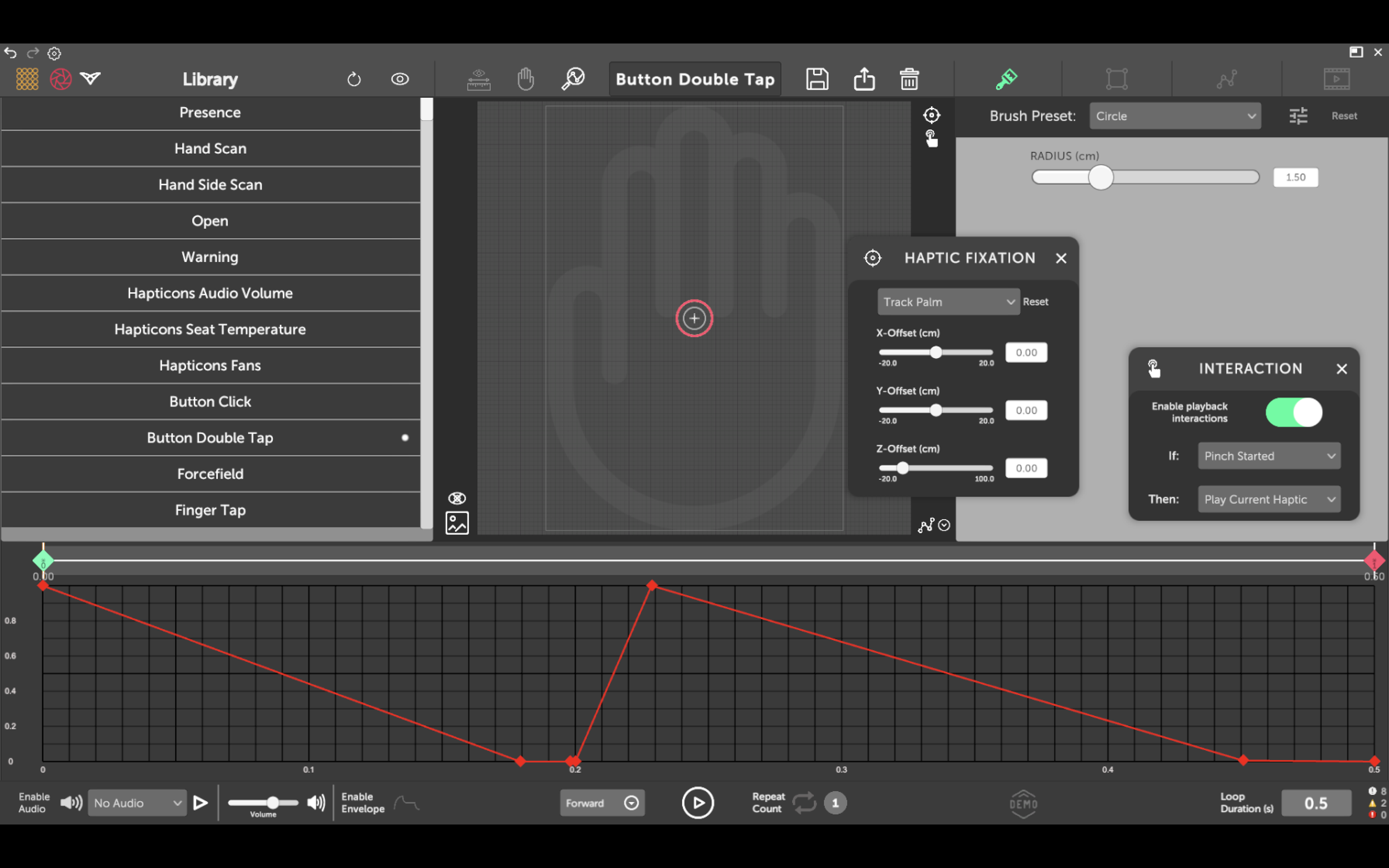The width and height of the screenshot is (1389, 868).
Task: Open the Brush Preset Circle dropdown
Action: tap(1175, 116)
